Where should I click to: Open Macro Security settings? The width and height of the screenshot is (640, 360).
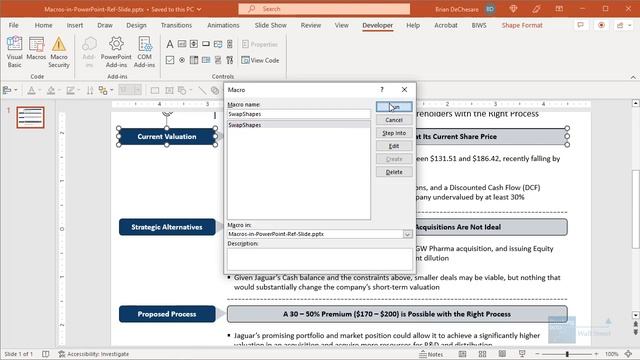[59, 52]
